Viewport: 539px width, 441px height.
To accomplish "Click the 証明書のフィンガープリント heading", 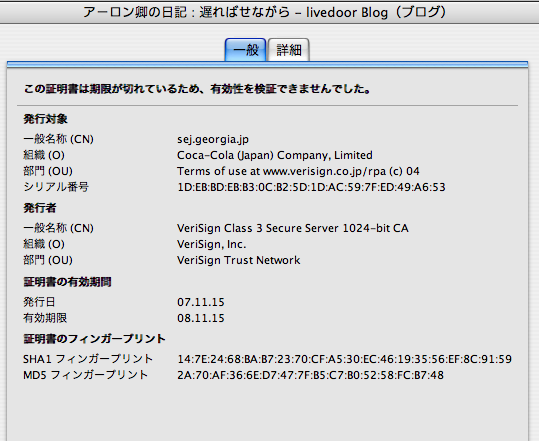I will pos(95,339).
